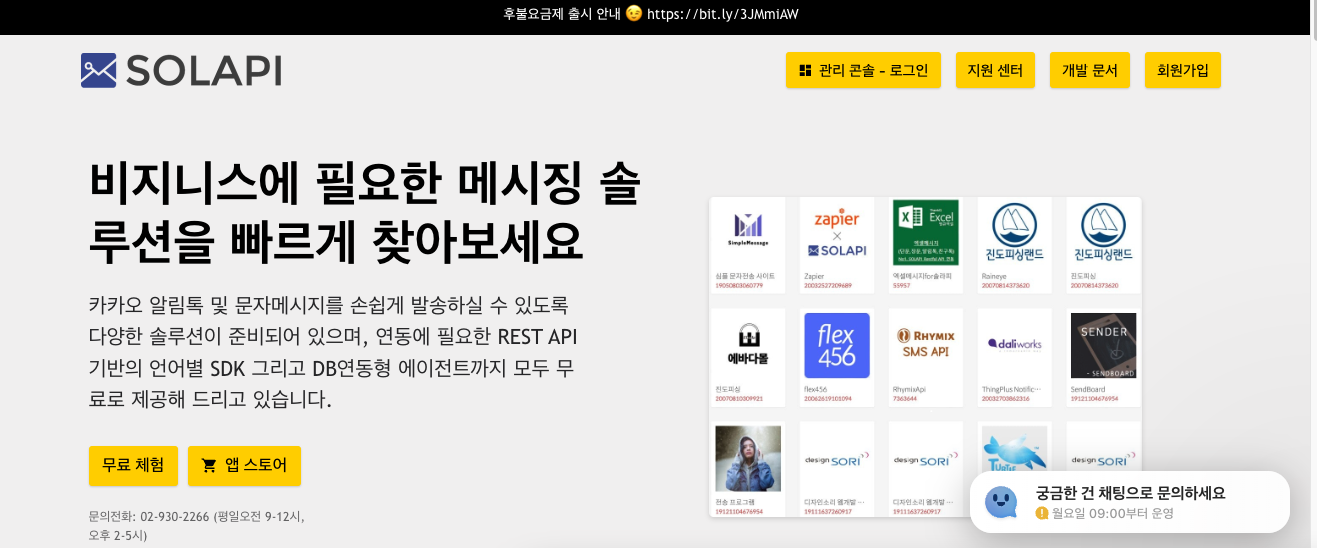Open the 전송 프로그램 photo thumbnail
This screenshot has width=1317, height=548.
[748, 457]
